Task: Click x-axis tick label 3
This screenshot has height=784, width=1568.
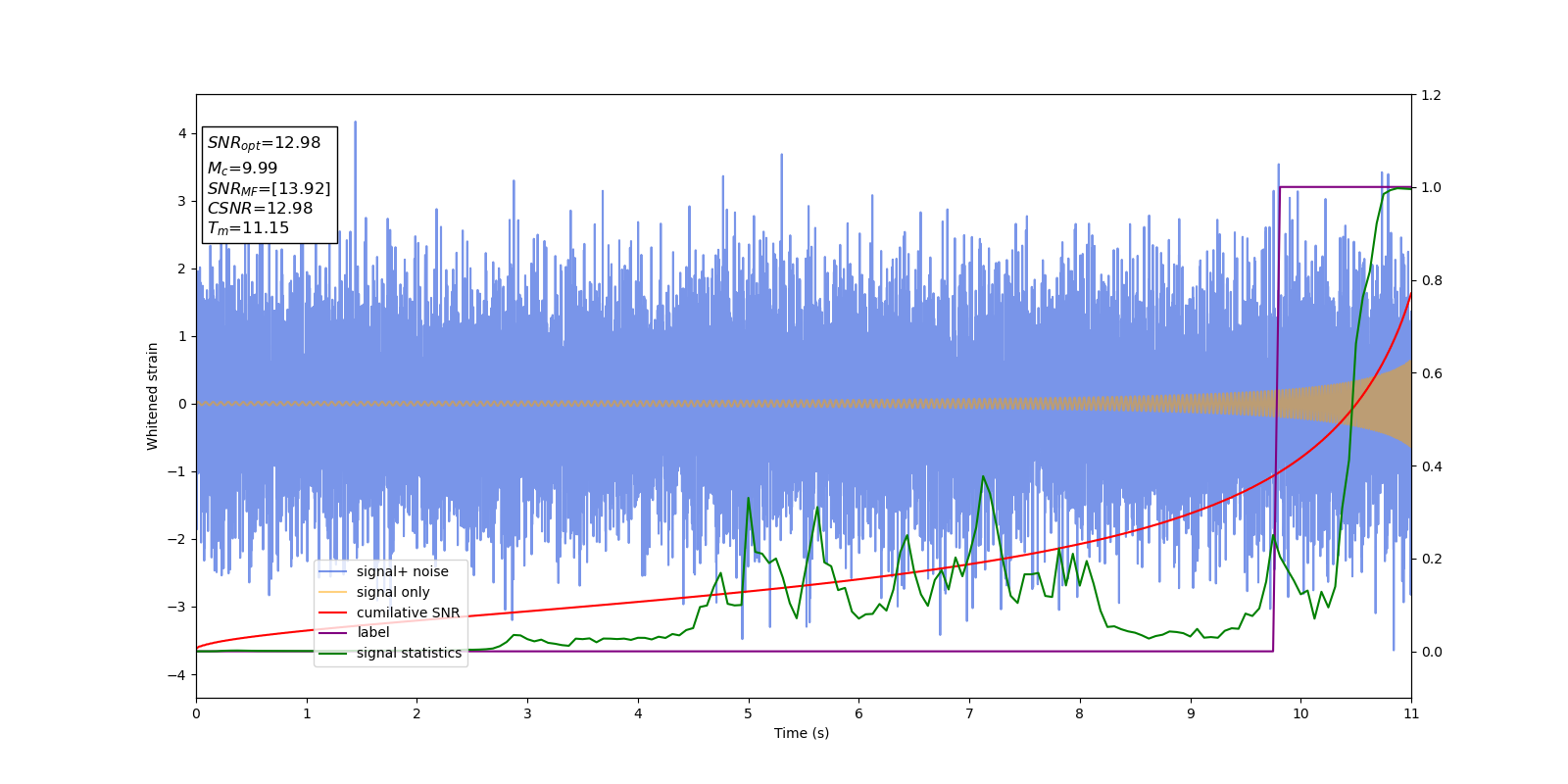Action: tap(527, 713)
